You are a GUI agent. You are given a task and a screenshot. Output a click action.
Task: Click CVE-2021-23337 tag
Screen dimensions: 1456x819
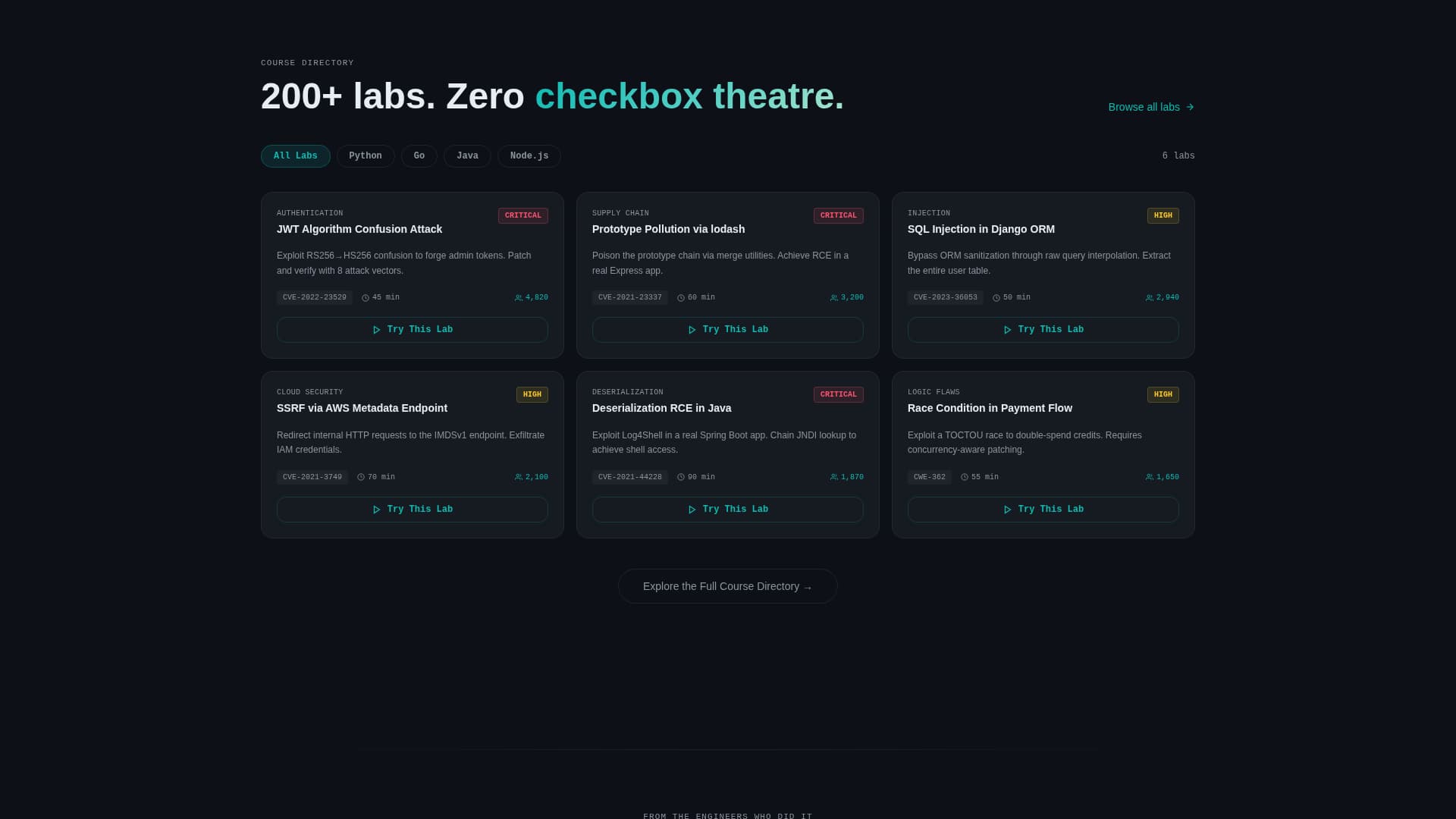tap(630, 298)
